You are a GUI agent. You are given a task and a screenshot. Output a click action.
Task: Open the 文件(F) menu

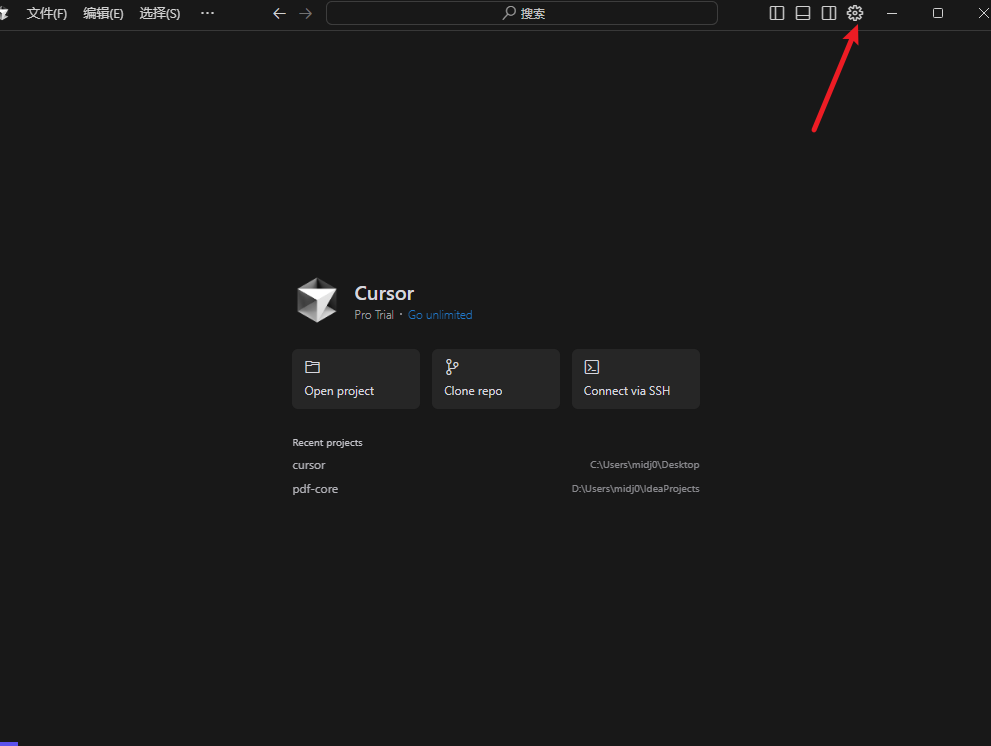coord(47,13)
